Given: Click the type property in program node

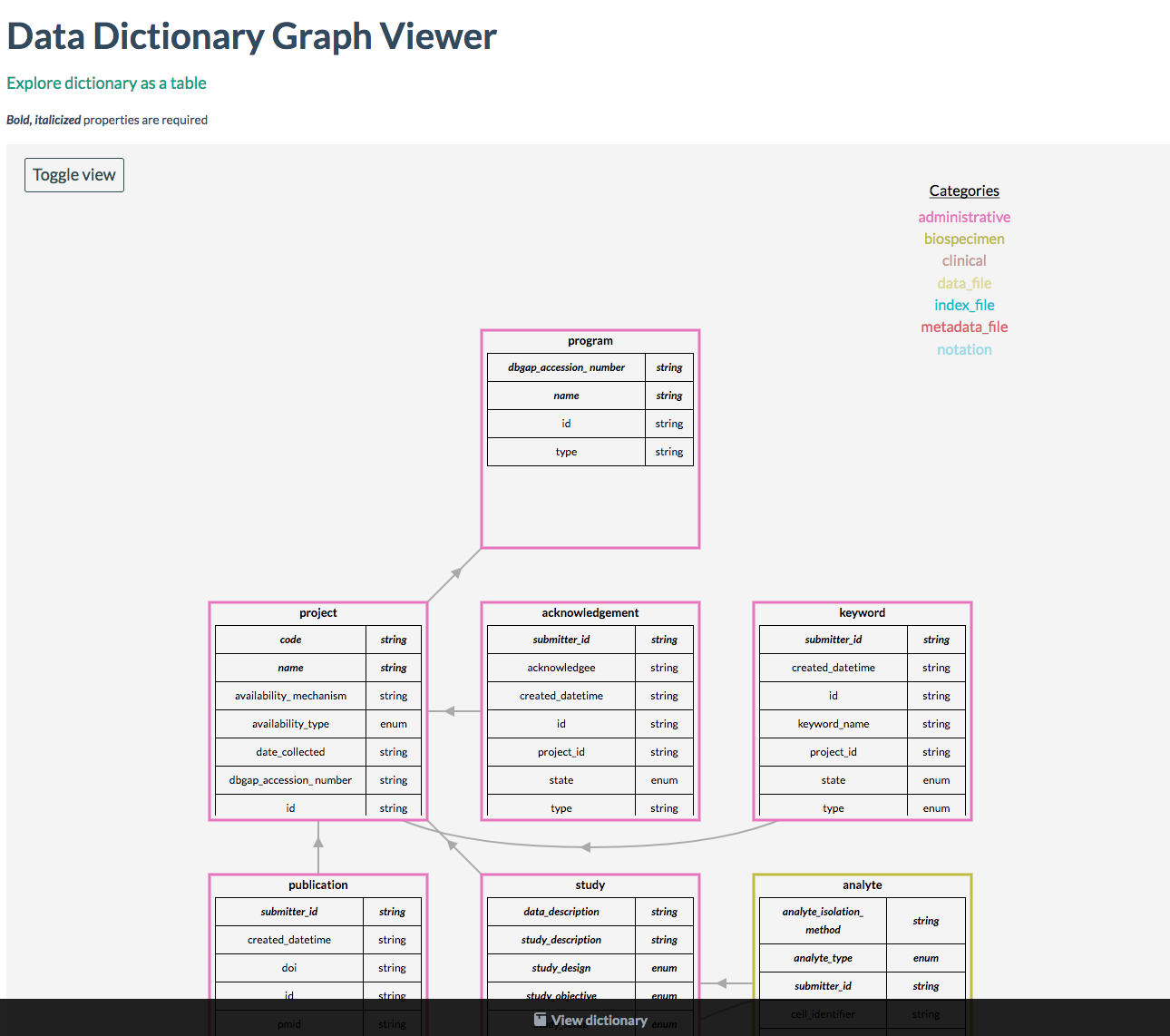Looking at the screenshot, I should 566,452.
